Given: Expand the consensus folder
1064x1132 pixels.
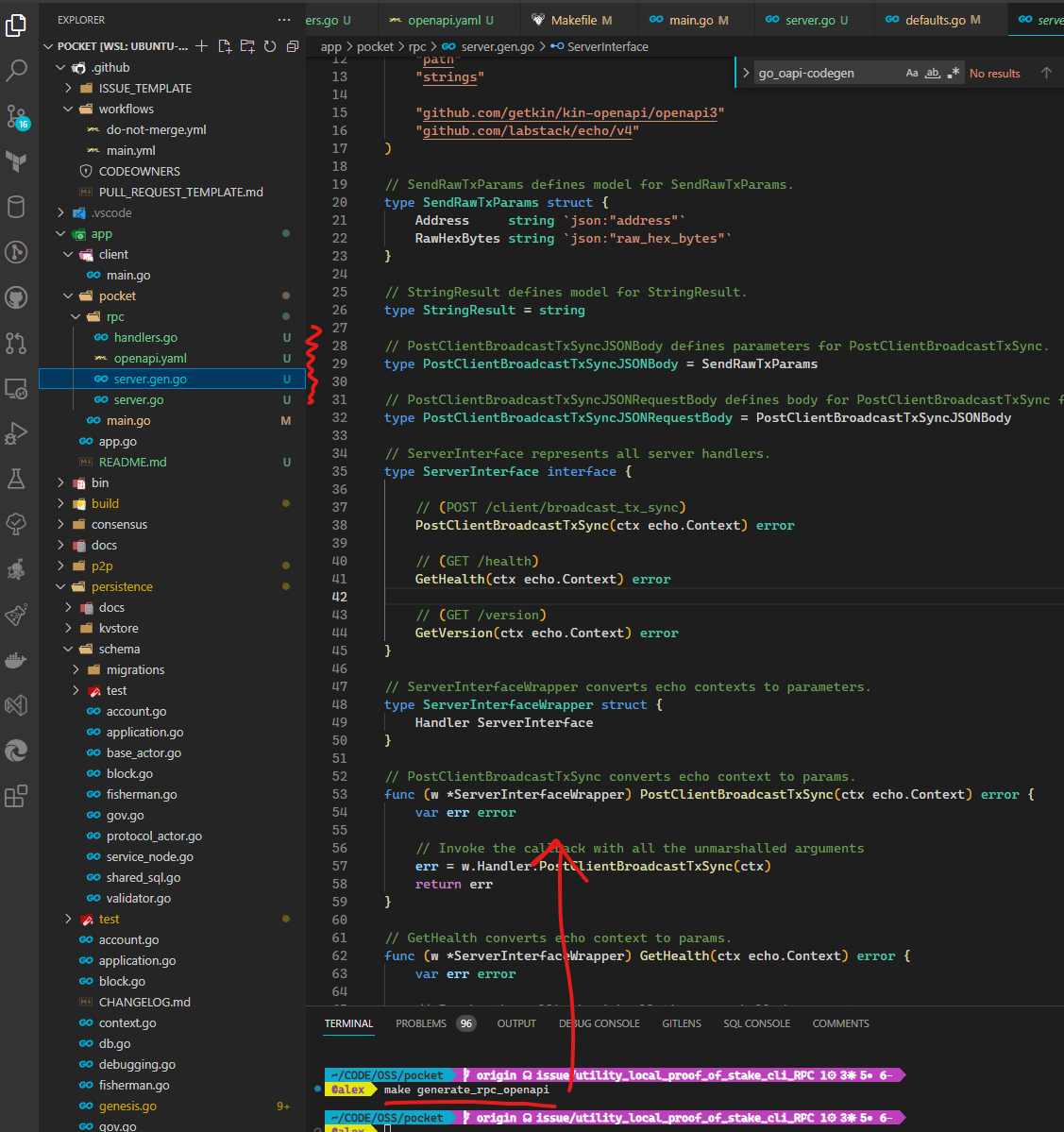Looking at the screenshot, I should tap(60, 524).
